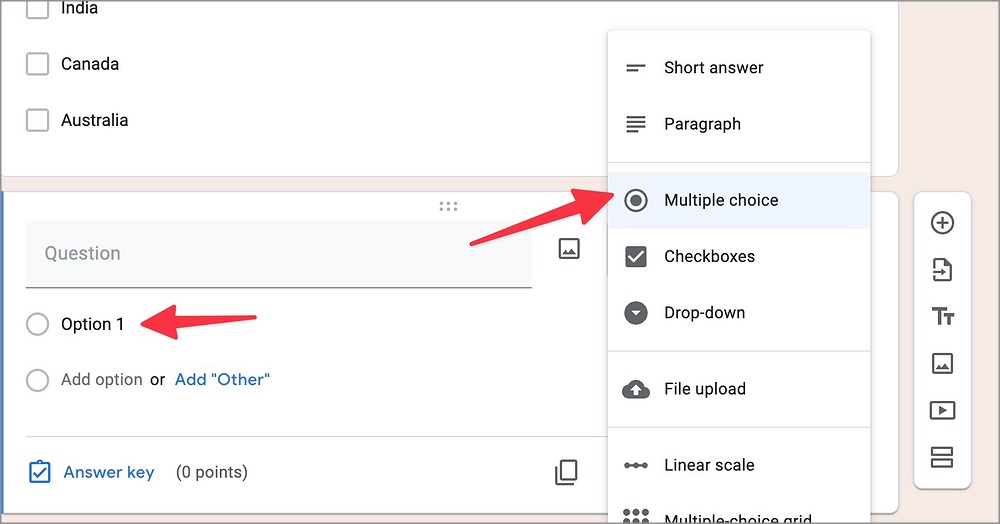Select the Option 1 radio button

[x=37, y=324]
